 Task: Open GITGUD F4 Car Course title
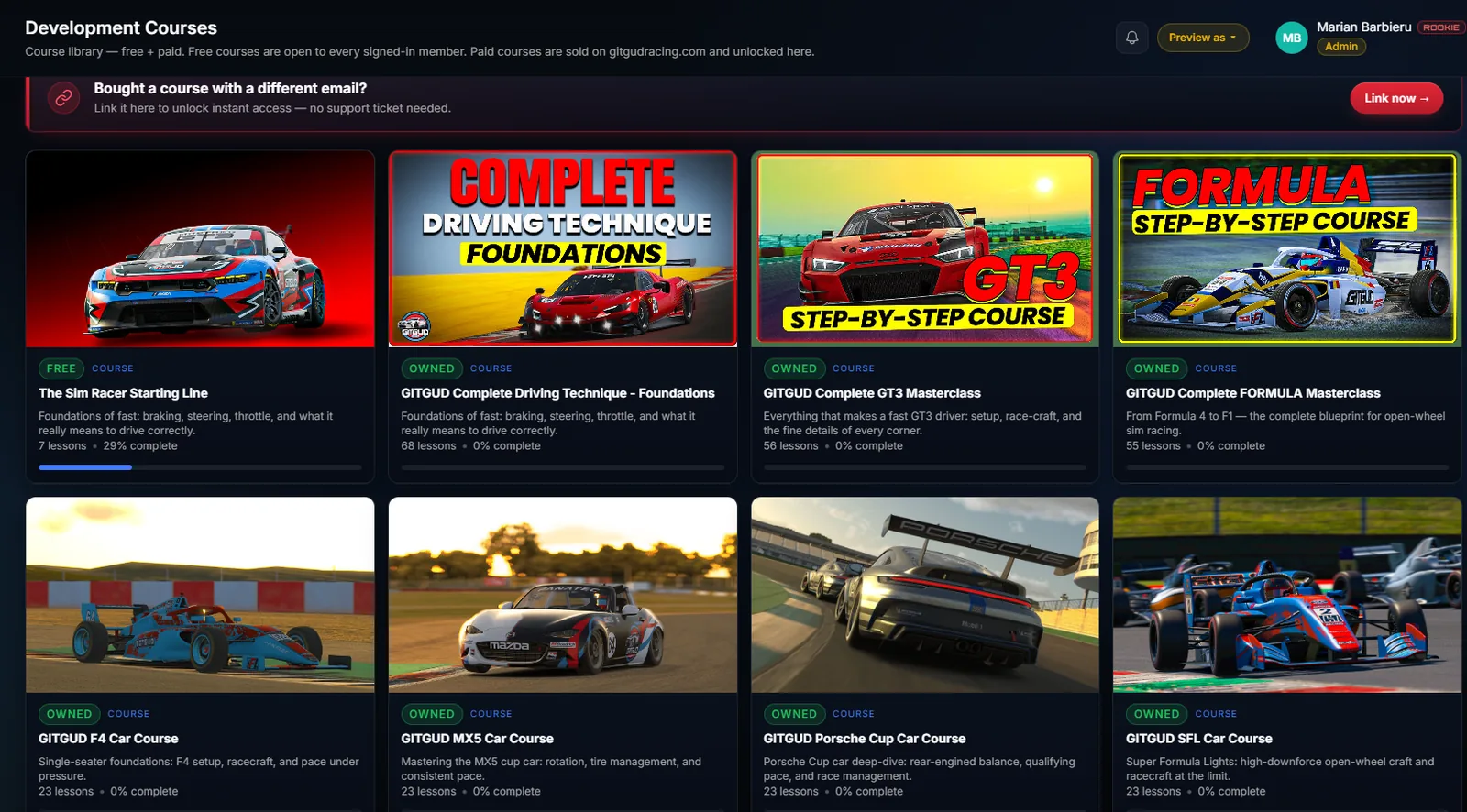point(108,739)
